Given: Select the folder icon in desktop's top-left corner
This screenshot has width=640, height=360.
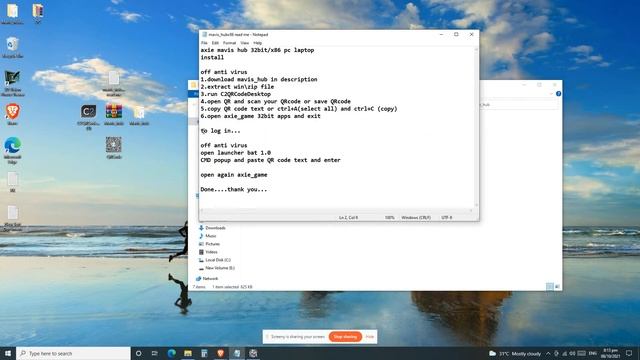Looking at the screenshot, I should (x=13, y=13).
